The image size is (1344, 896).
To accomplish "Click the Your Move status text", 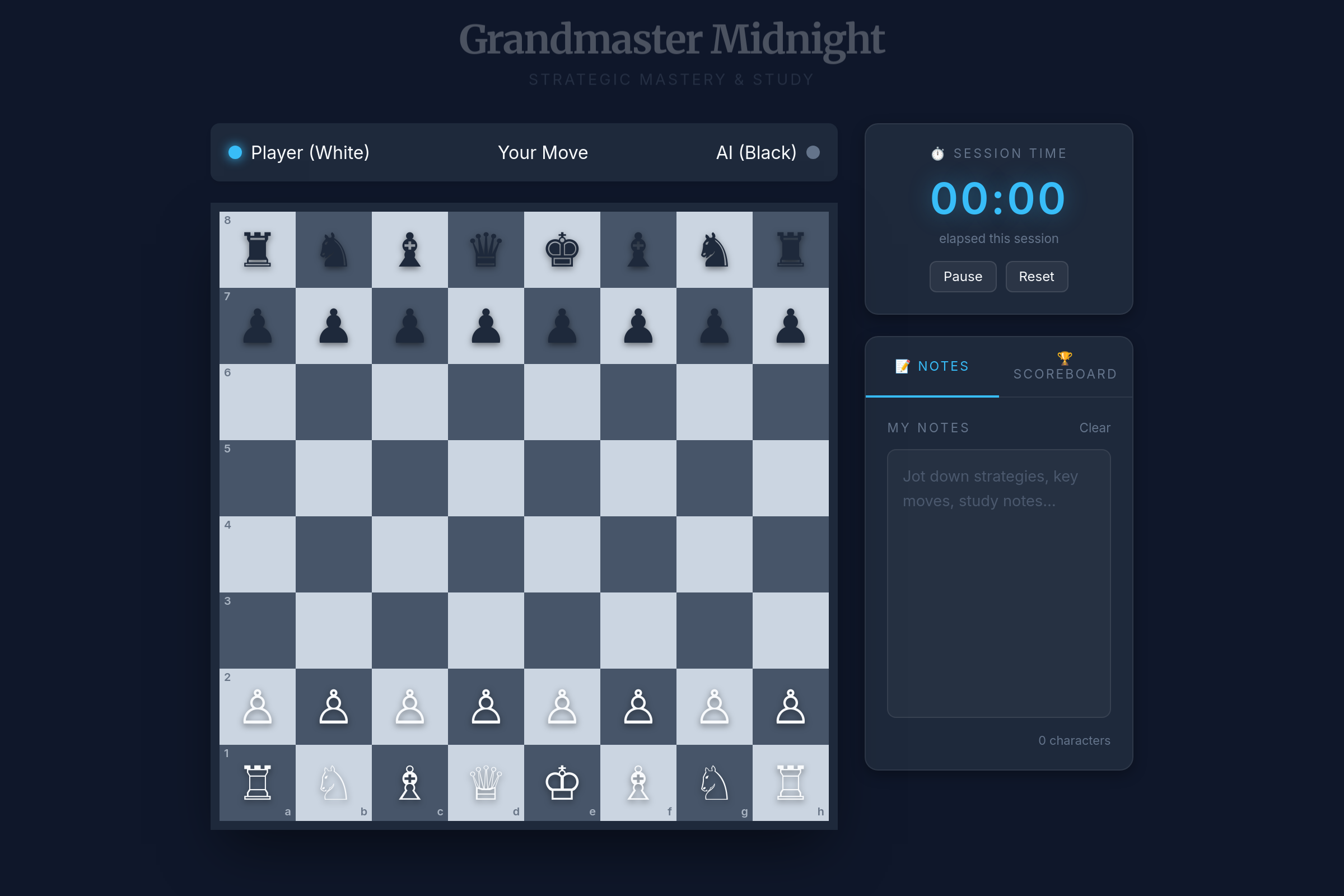I will (x=543, y=152).
